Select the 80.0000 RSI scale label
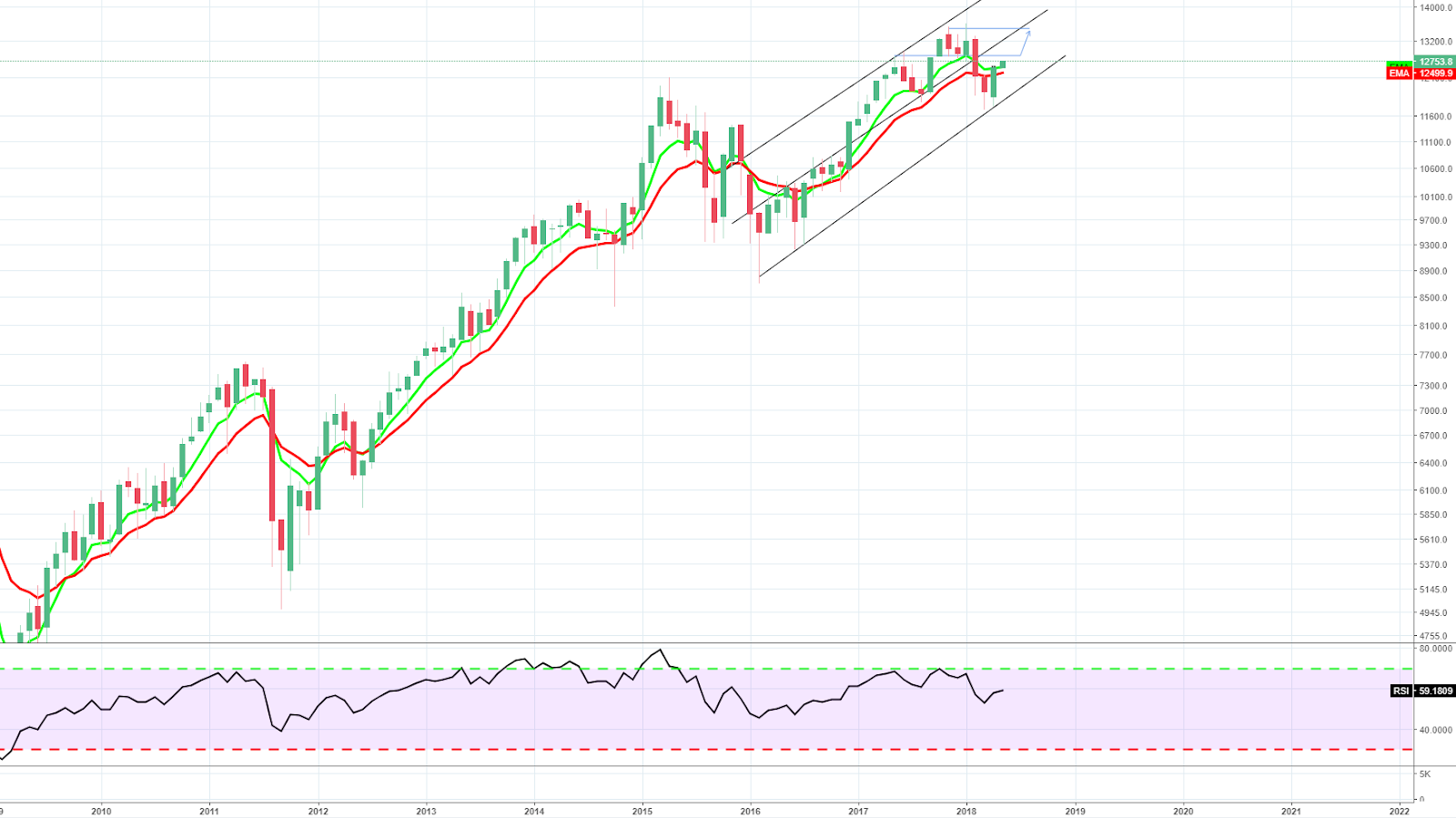 point(1436,649)
